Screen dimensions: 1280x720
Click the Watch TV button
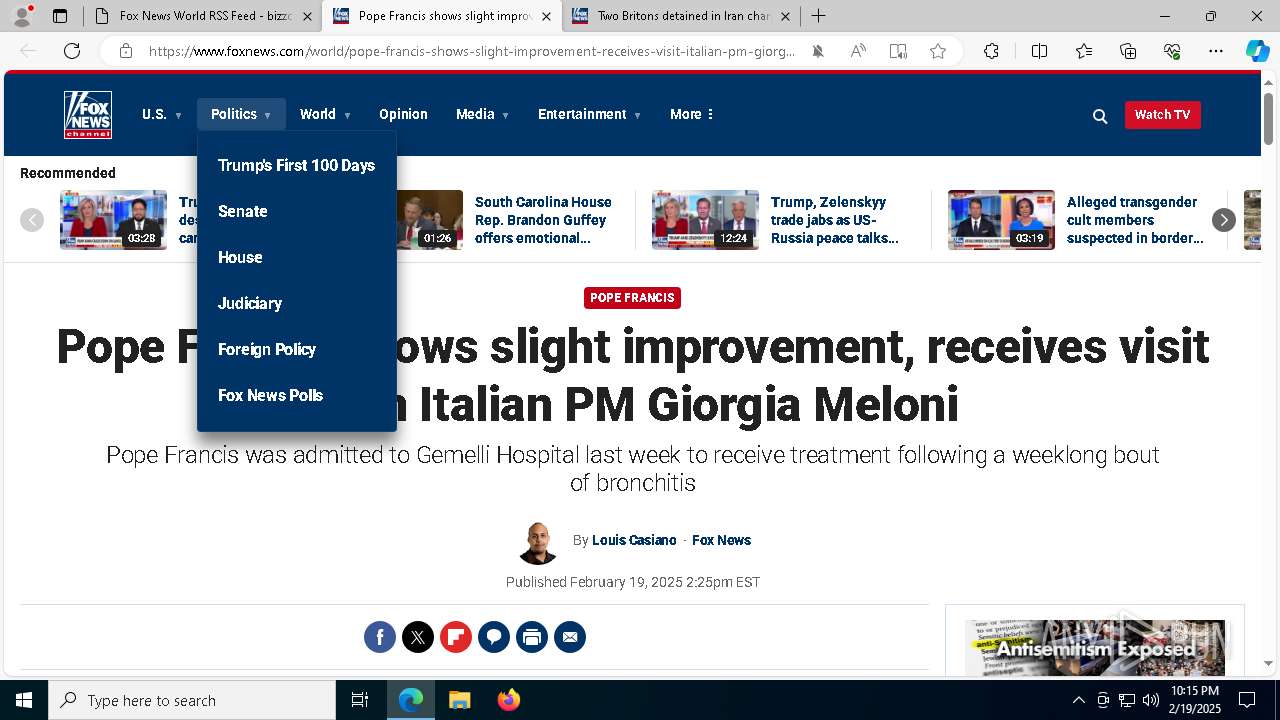tap(1162, 115)
